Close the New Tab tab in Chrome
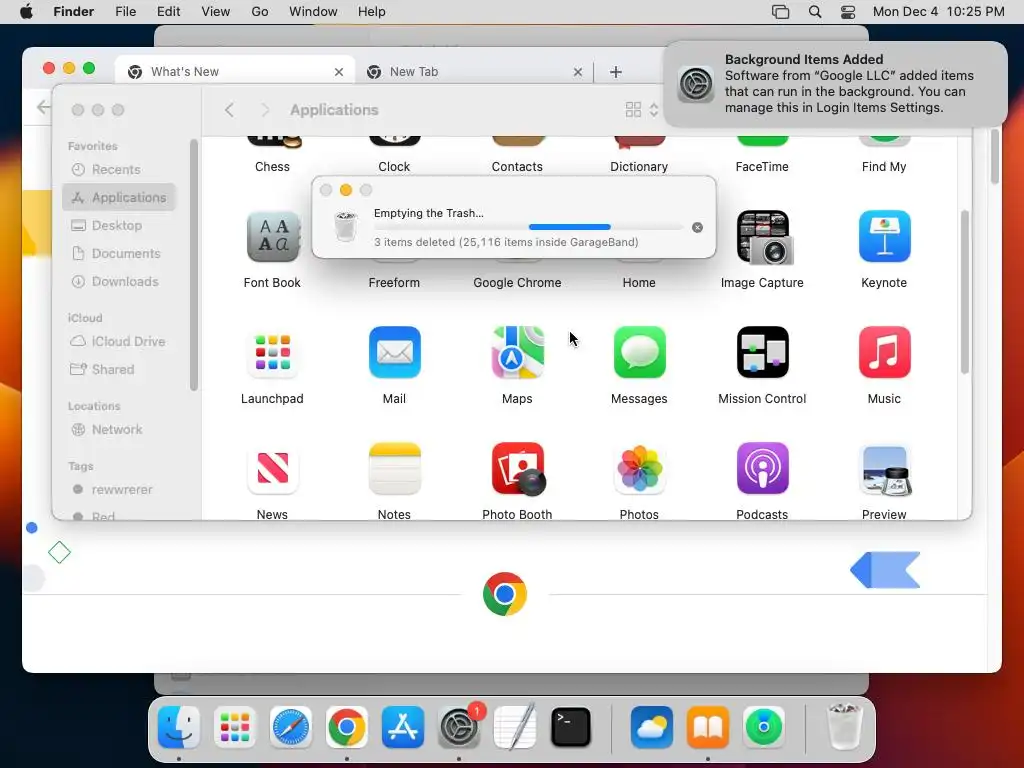This screenshot has width=1024, height=768. (x=578, y=72)
